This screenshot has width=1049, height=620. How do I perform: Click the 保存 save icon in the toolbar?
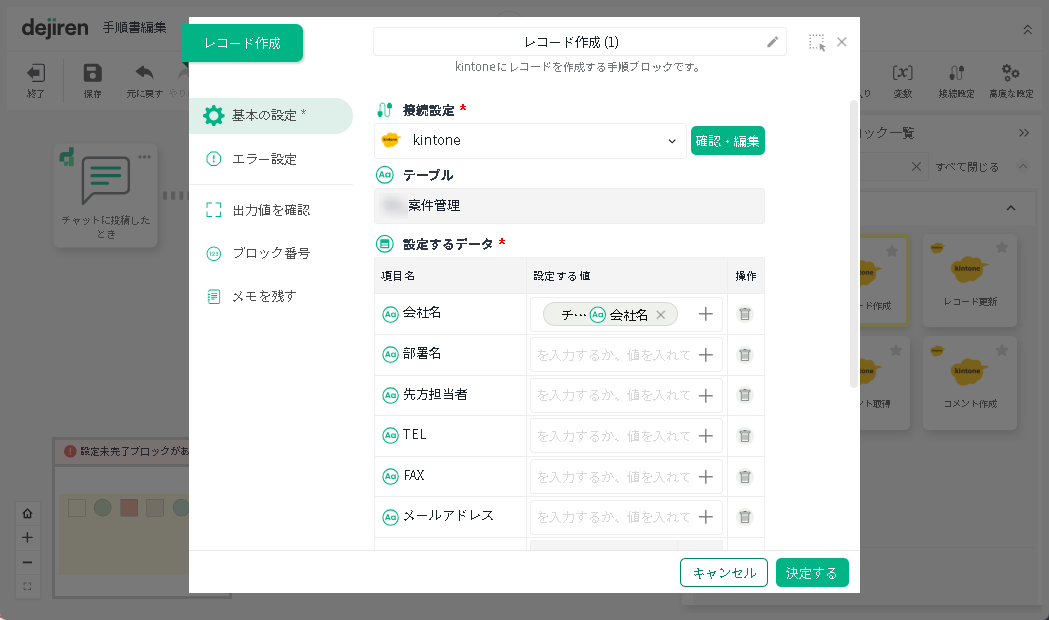point(92,79)
